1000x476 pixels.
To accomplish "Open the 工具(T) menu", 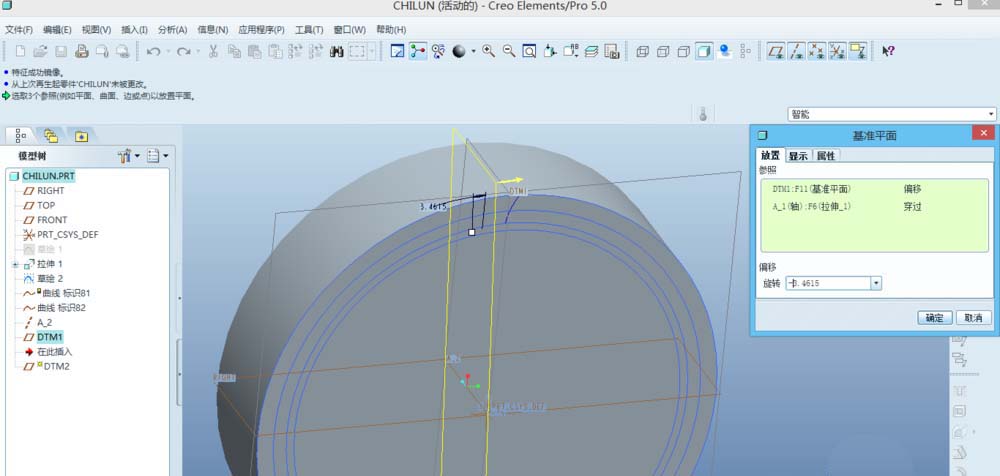I will 309,29.
